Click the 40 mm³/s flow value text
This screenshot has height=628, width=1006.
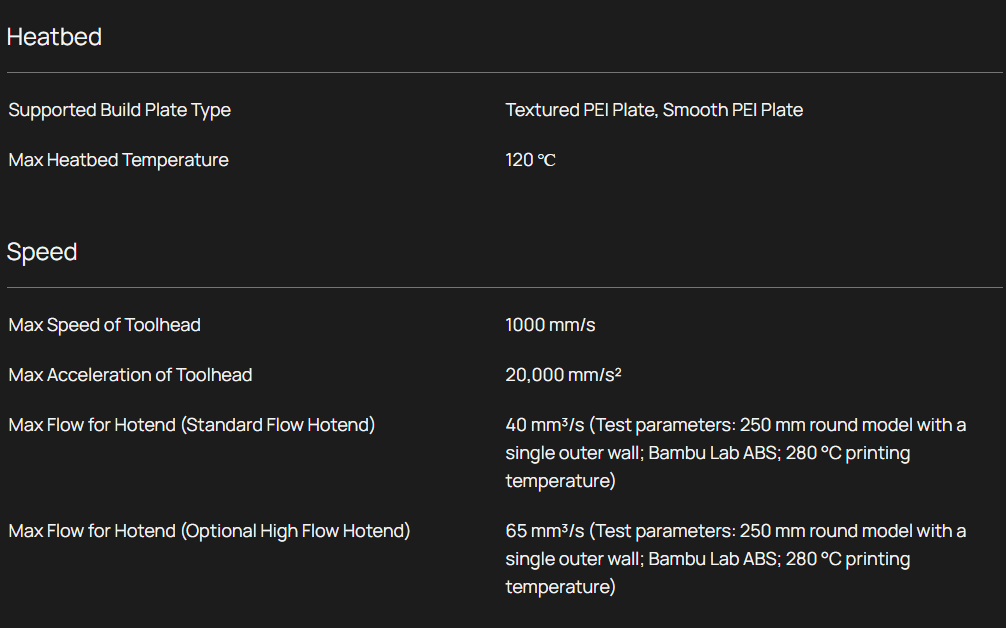pos(544,425)
